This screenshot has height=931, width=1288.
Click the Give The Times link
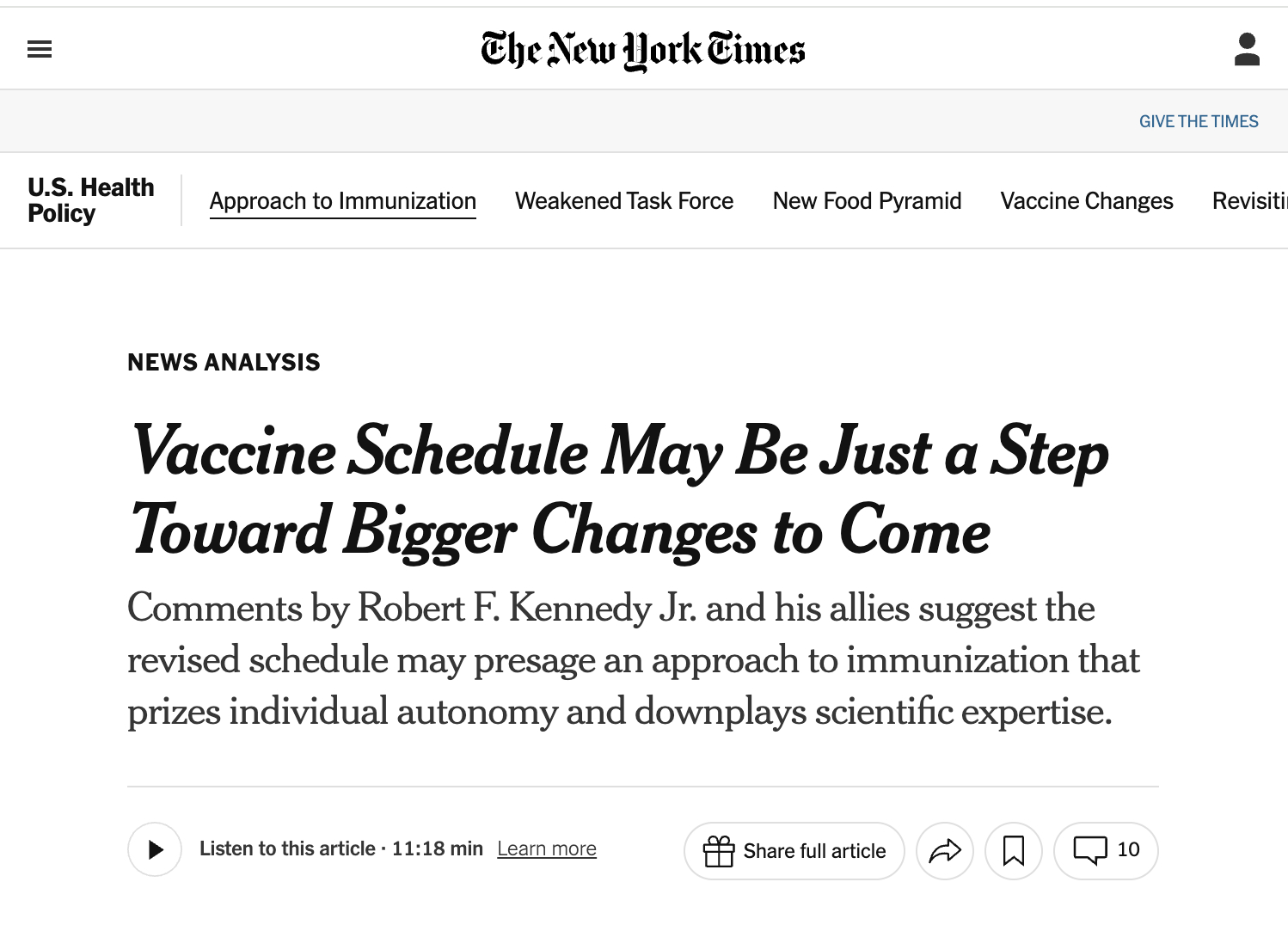tap(1198, 121)
